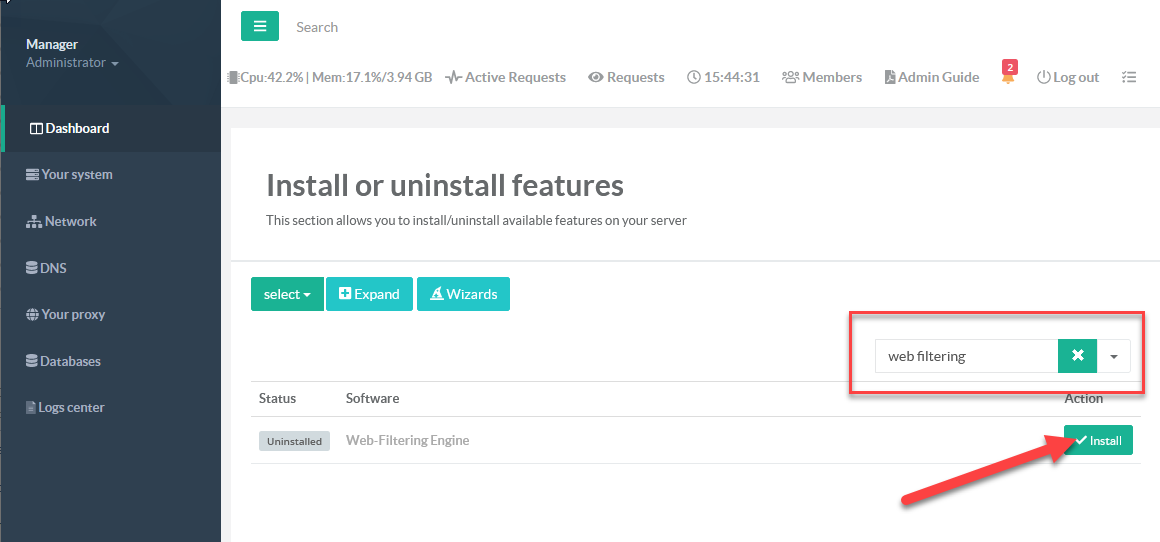Launch the Wizards button
Image resolution: width=1160 pixels, height=542 pixels.
463,294
